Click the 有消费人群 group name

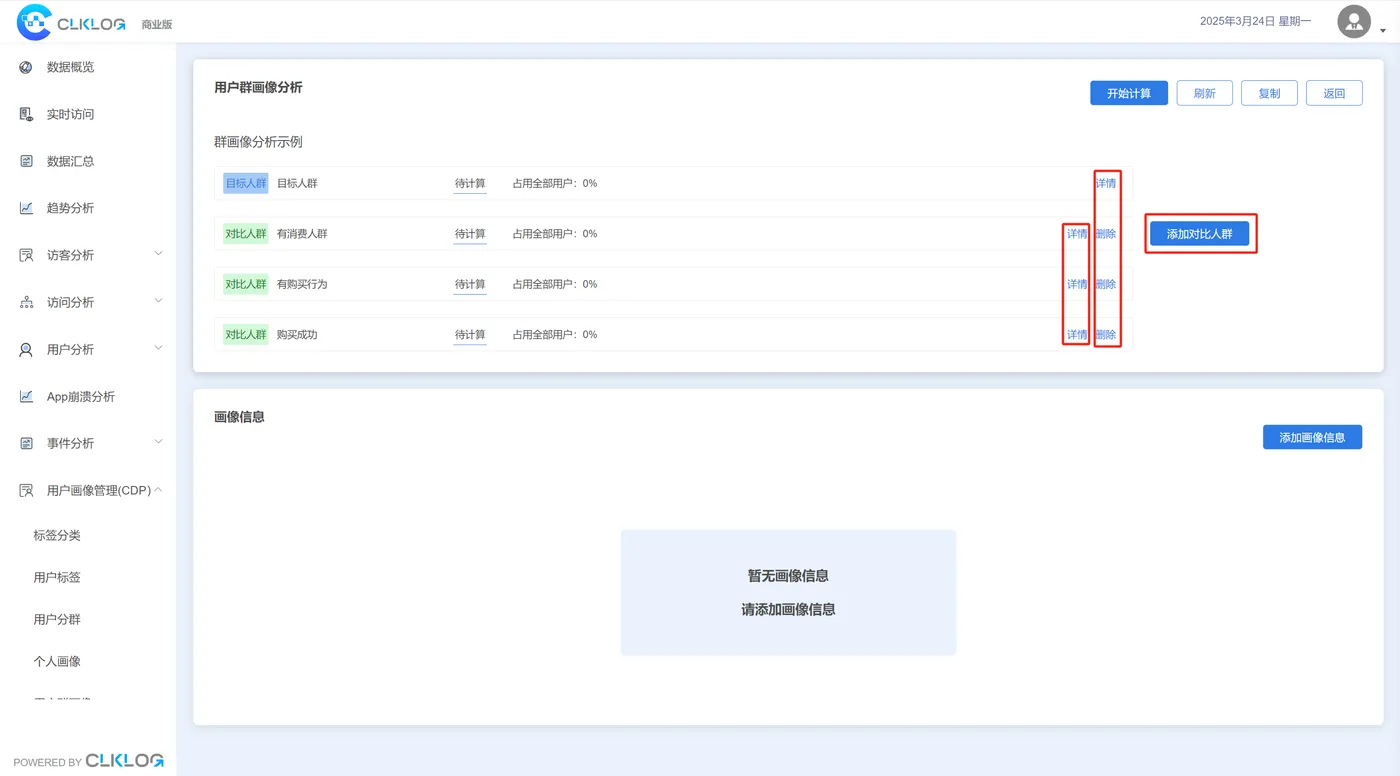[302, 233]
